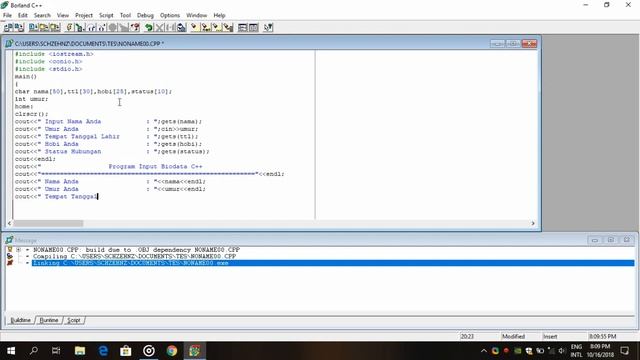Click the 'Program Input Biodata C++' string

[x=155, y=167]
